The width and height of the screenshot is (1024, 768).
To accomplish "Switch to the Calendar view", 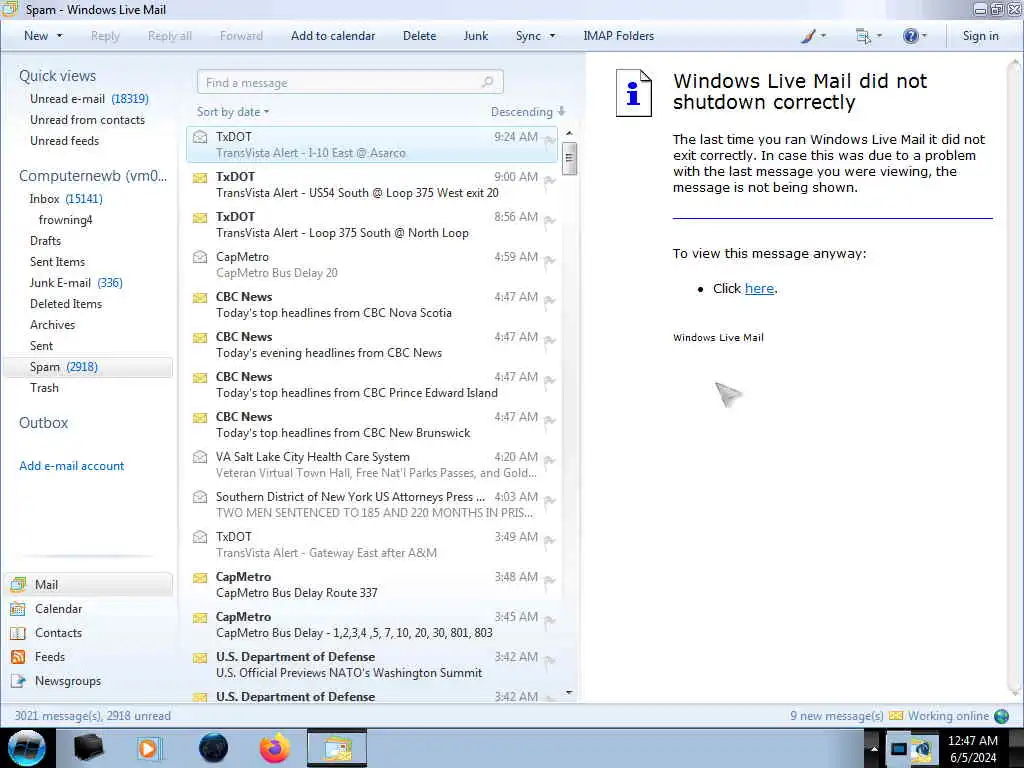I will (58, 609).
